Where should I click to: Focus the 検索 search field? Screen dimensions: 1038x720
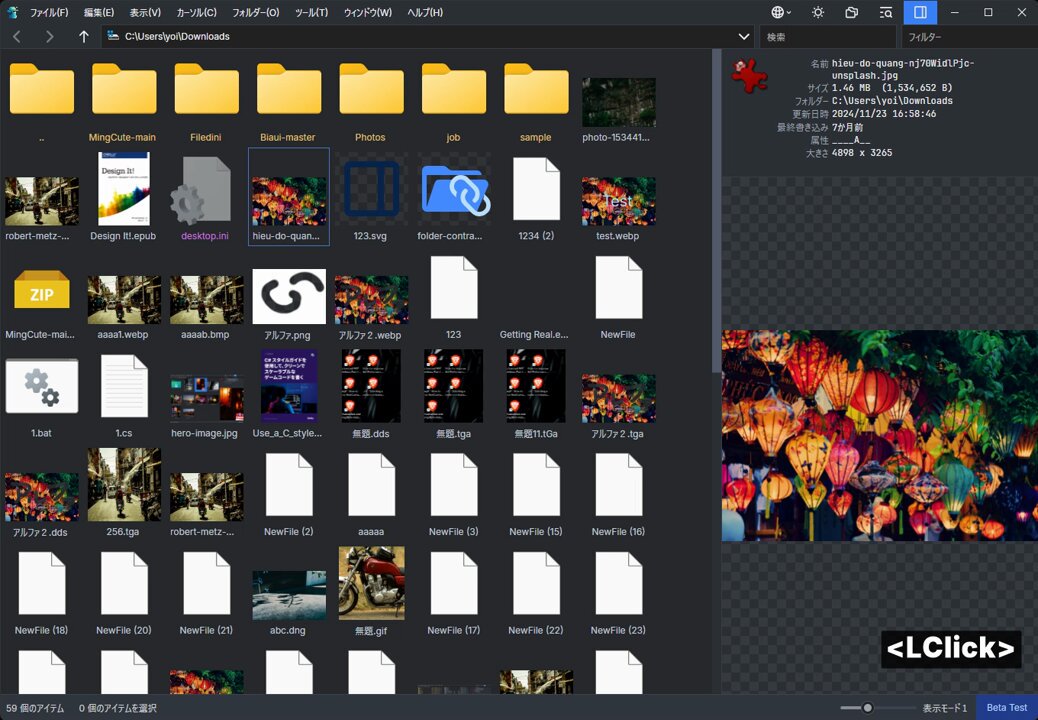(827, 37)
